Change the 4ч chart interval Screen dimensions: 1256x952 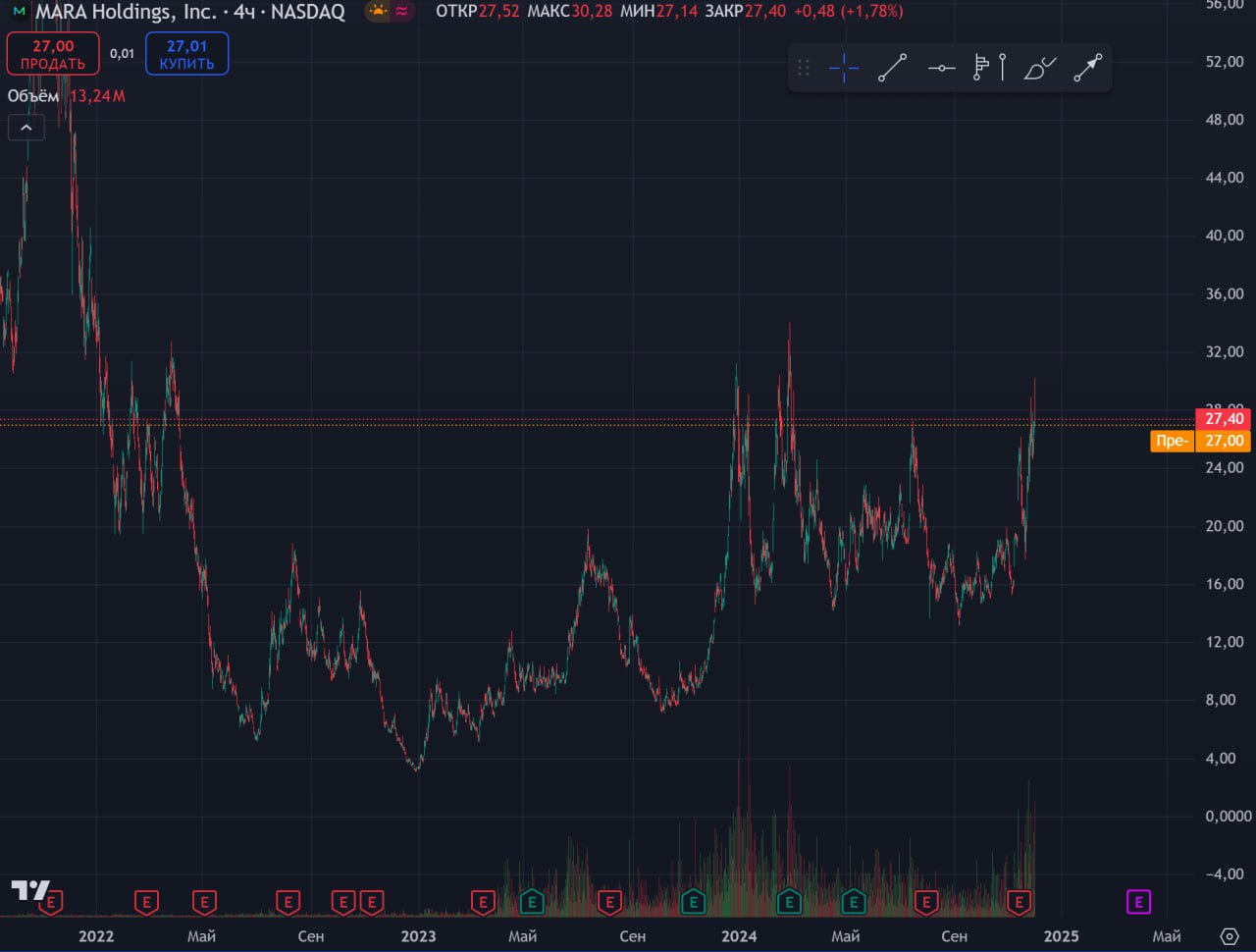244,12
